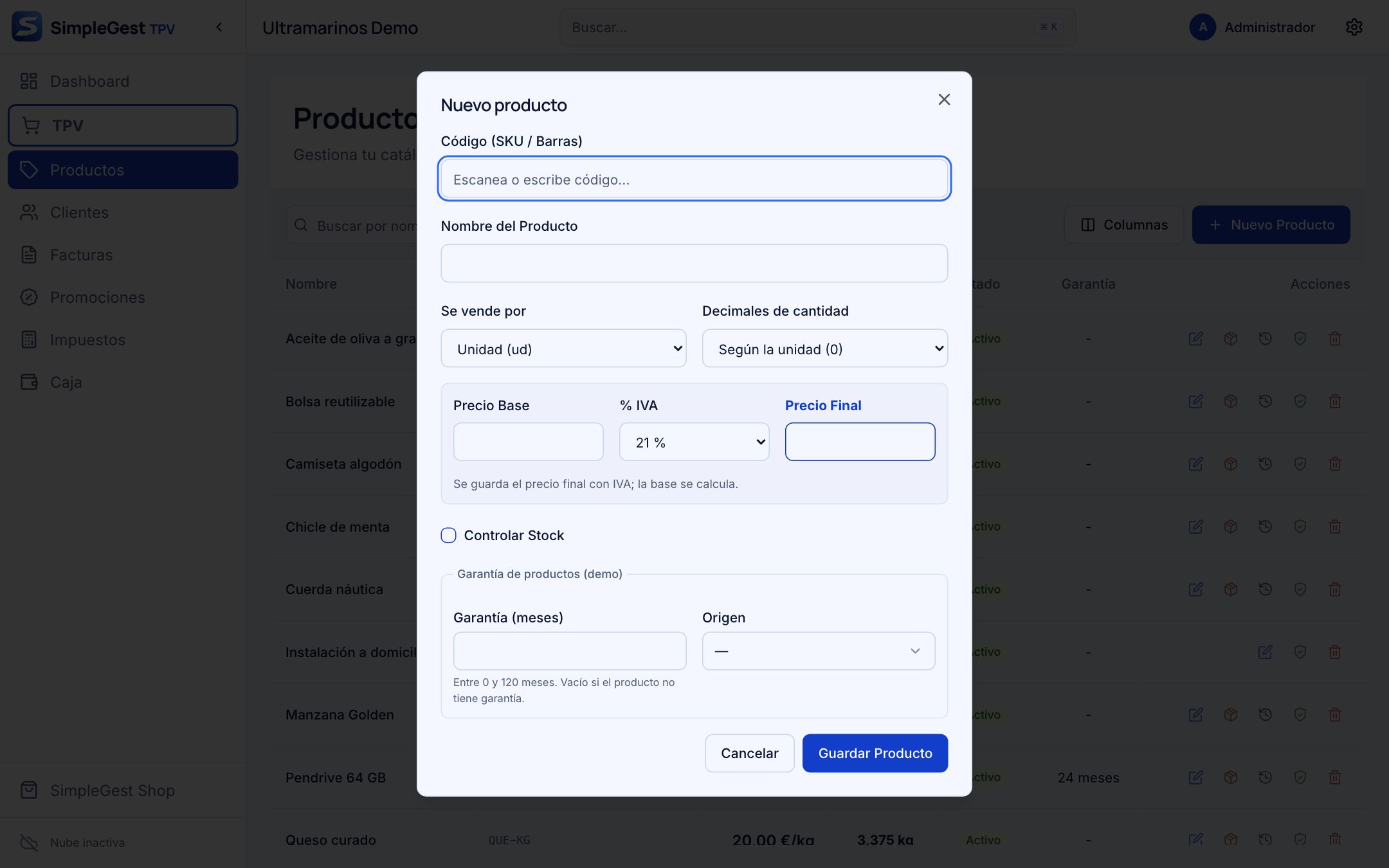This screenshot has height=868, width=1389.
Task: Click the Nombre del Producto field
Action: (x=694, y=263)
